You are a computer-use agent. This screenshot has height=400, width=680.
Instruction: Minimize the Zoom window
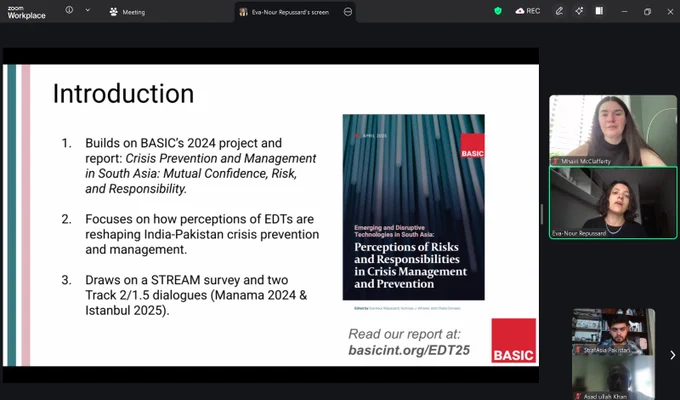pos(624,12)
